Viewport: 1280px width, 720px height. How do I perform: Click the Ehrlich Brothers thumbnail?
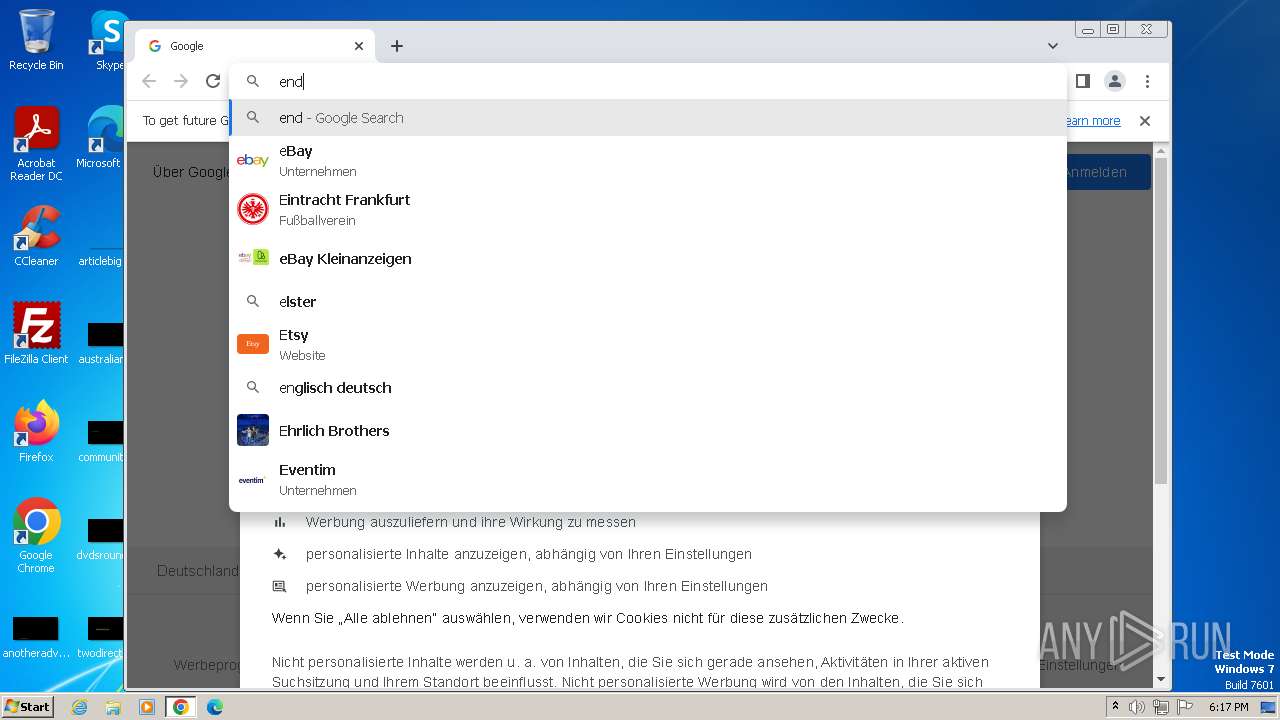pyautogui.click(x=253, y=430)
